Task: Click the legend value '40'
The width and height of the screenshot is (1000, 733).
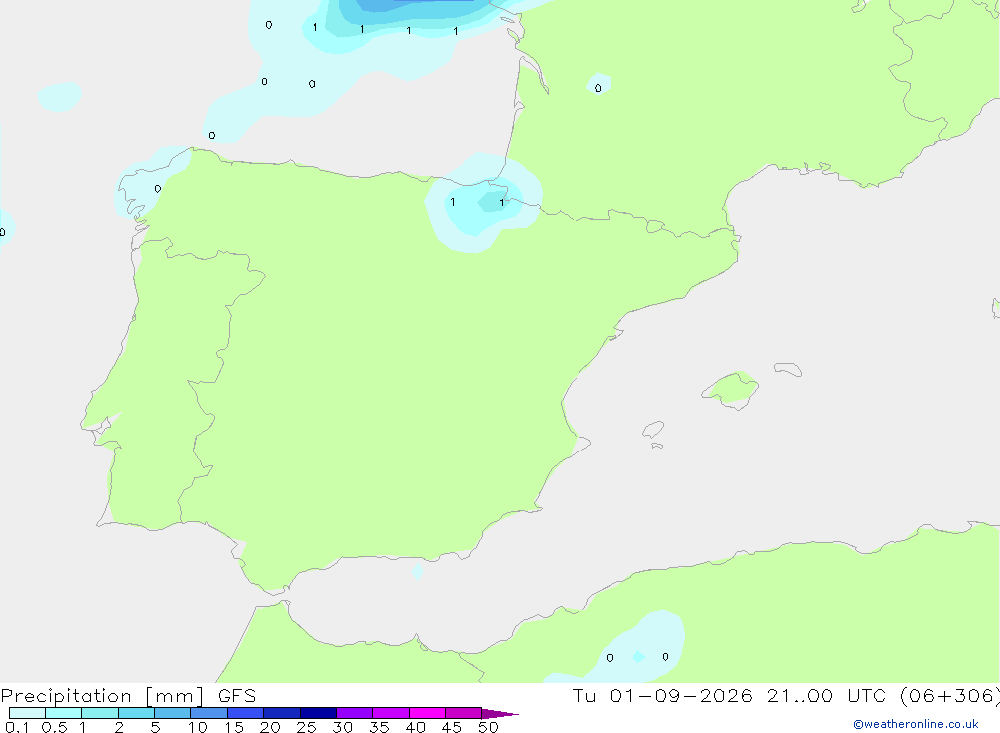Action: (x=416, y=727)
